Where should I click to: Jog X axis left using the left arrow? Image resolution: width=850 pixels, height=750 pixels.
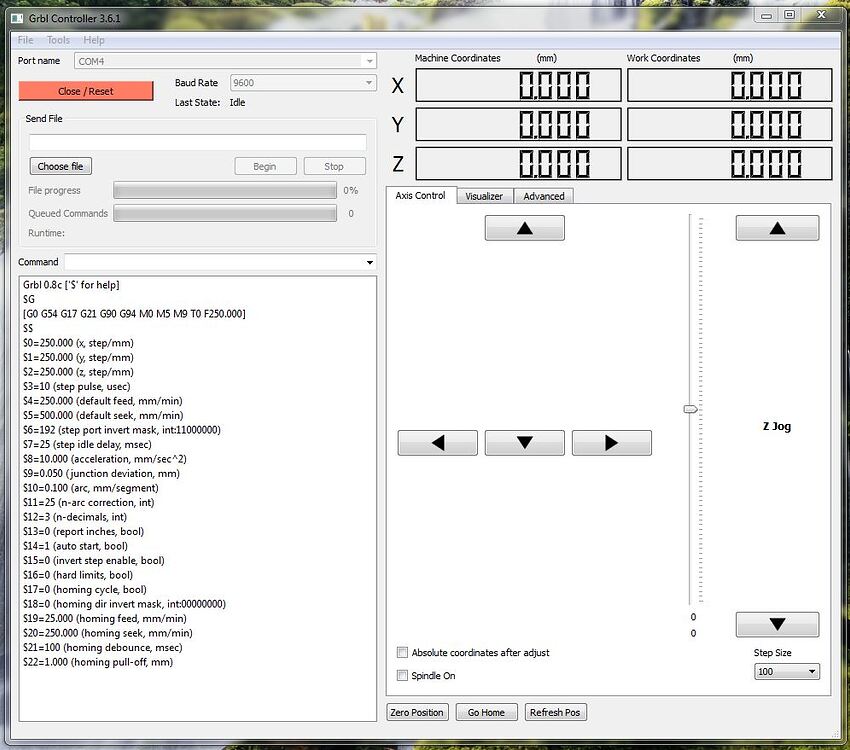tap(437, 442)
